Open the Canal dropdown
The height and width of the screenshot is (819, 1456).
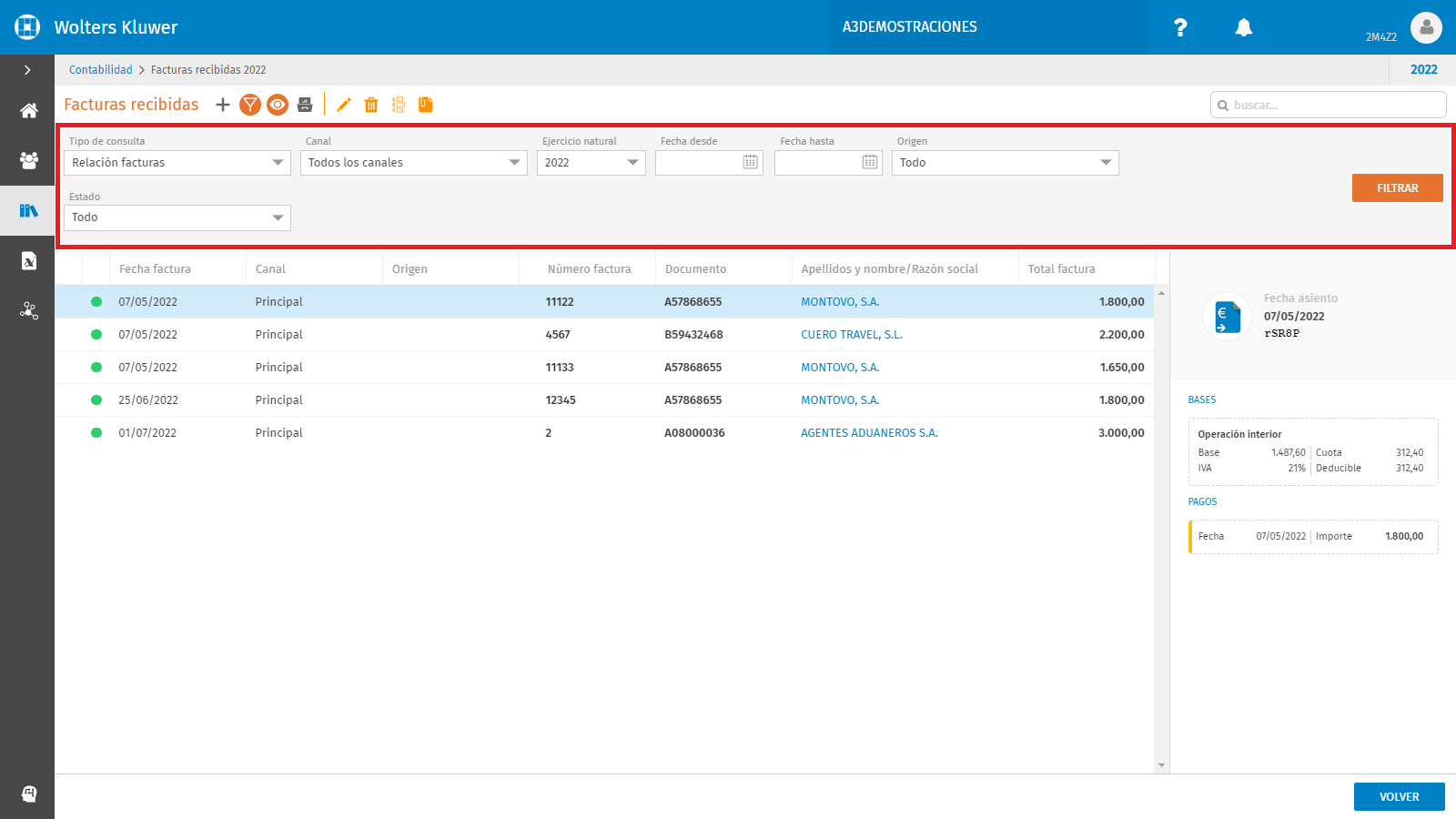click(x=414, y=163)
